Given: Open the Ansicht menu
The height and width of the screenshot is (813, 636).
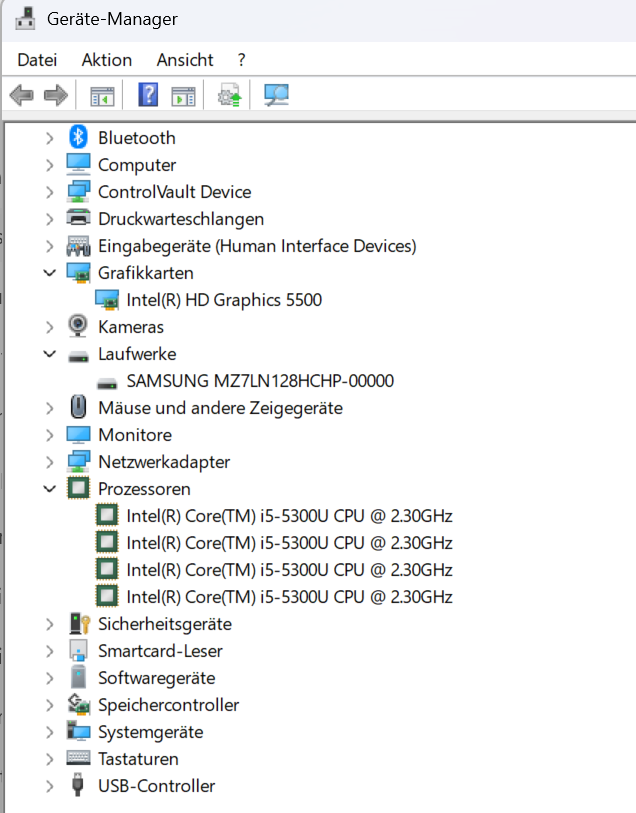Looking at the screenshot, I should coord(185,60).
